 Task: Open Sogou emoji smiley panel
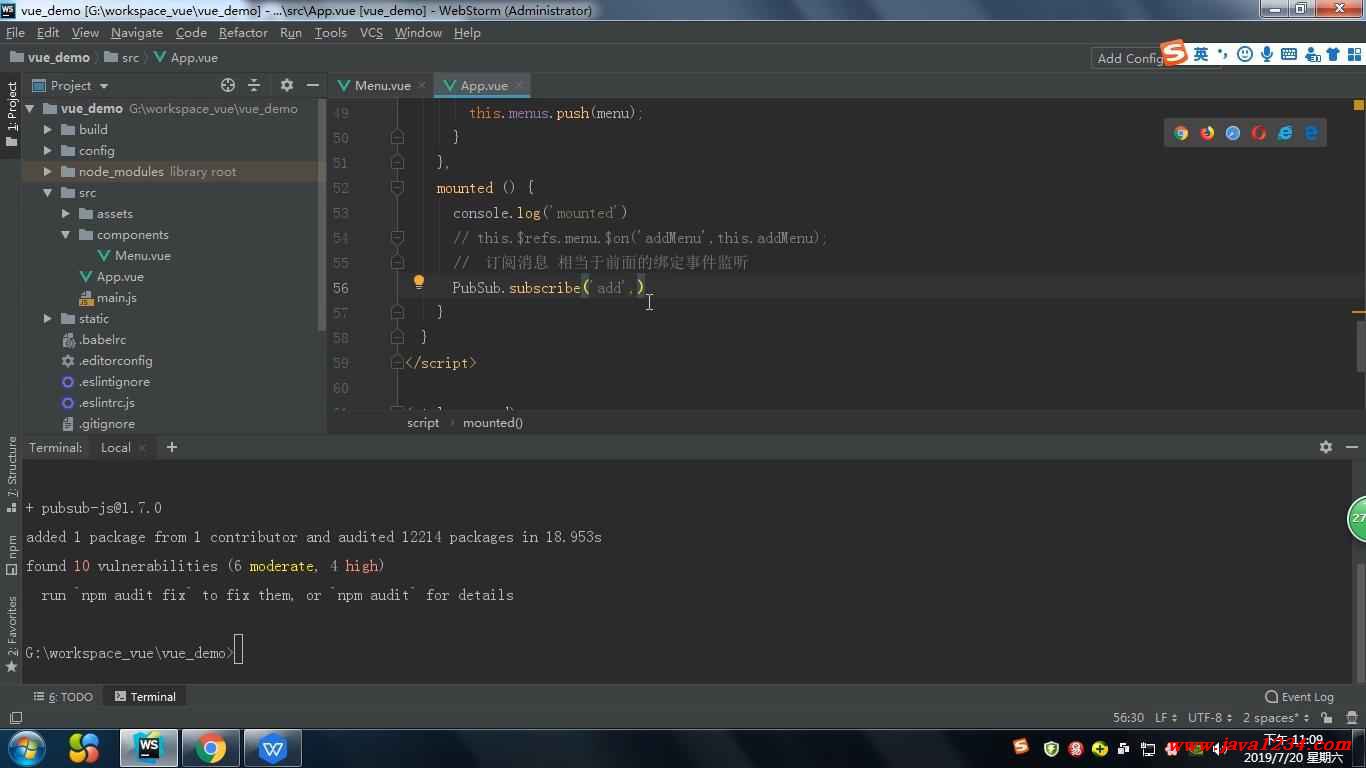pyautogui.click(x=1245, y=54)
